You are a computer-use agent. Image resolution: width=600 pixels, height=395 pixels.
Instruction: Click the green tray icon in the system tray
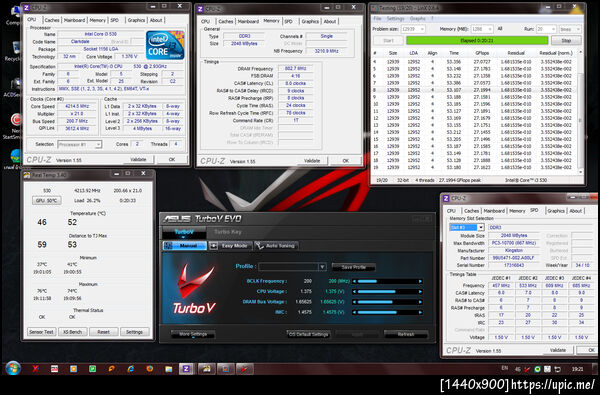[537, 369]
